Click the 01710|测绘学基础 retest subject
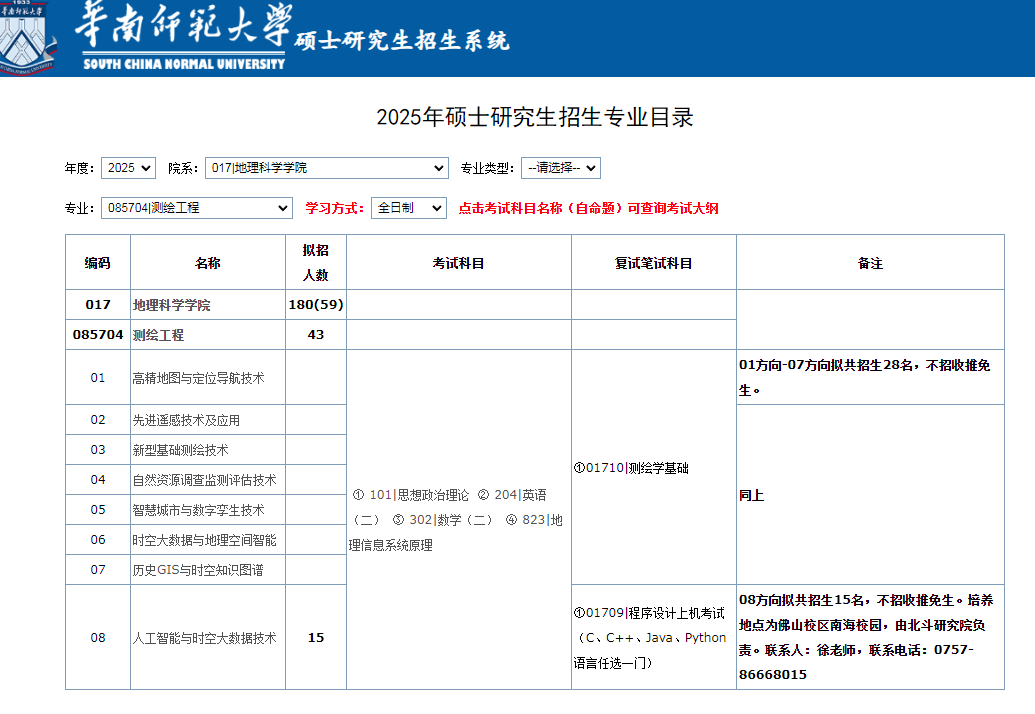This screenshot has width=1035, height=714. click(631, 468)
